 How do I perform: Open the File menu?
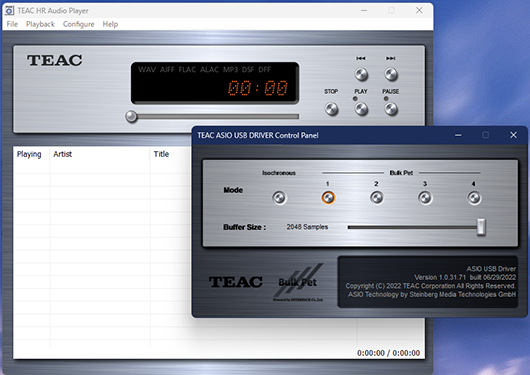click(12, 24)
